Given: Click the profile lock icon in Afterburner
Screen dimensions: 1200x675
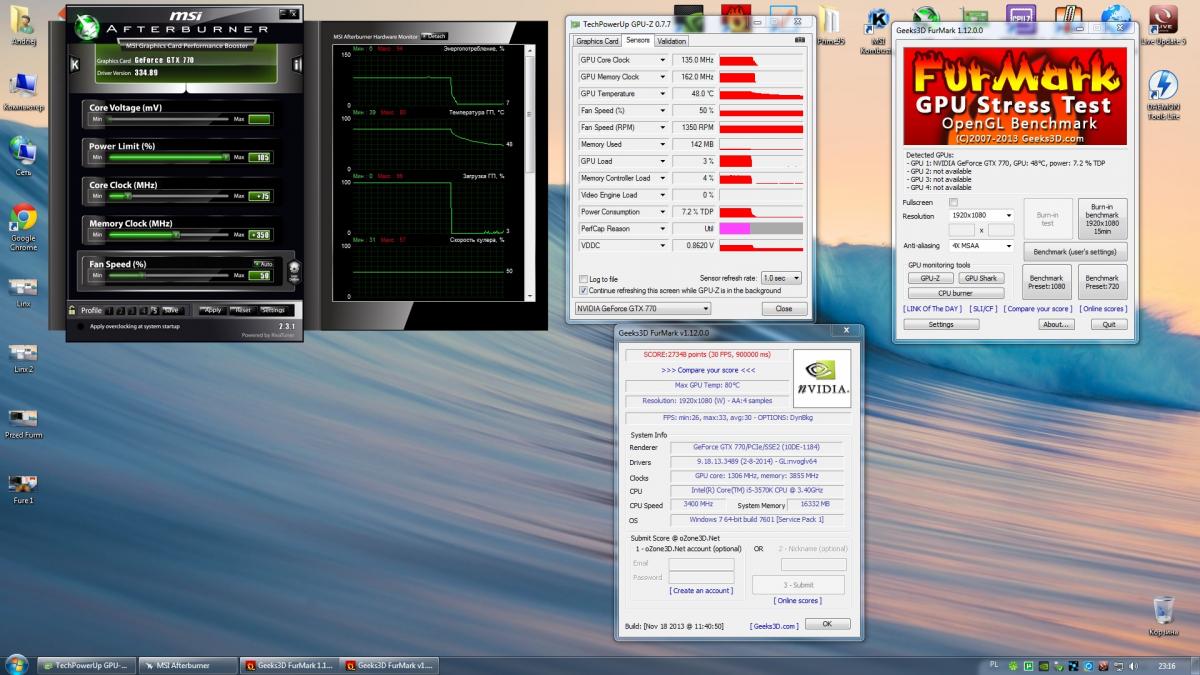Looking at the screenshot, I should point(72,310).
